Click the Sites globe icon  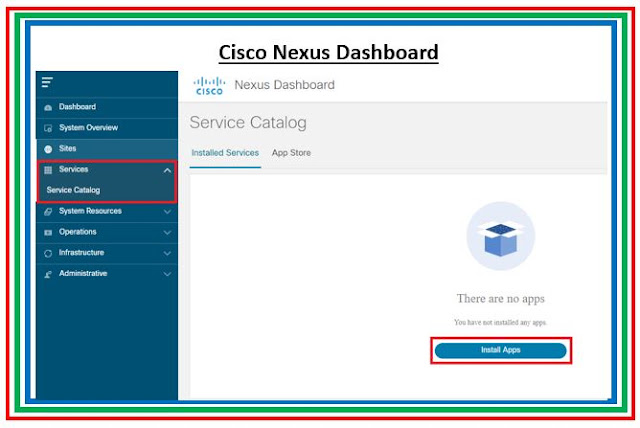[48, 149]
